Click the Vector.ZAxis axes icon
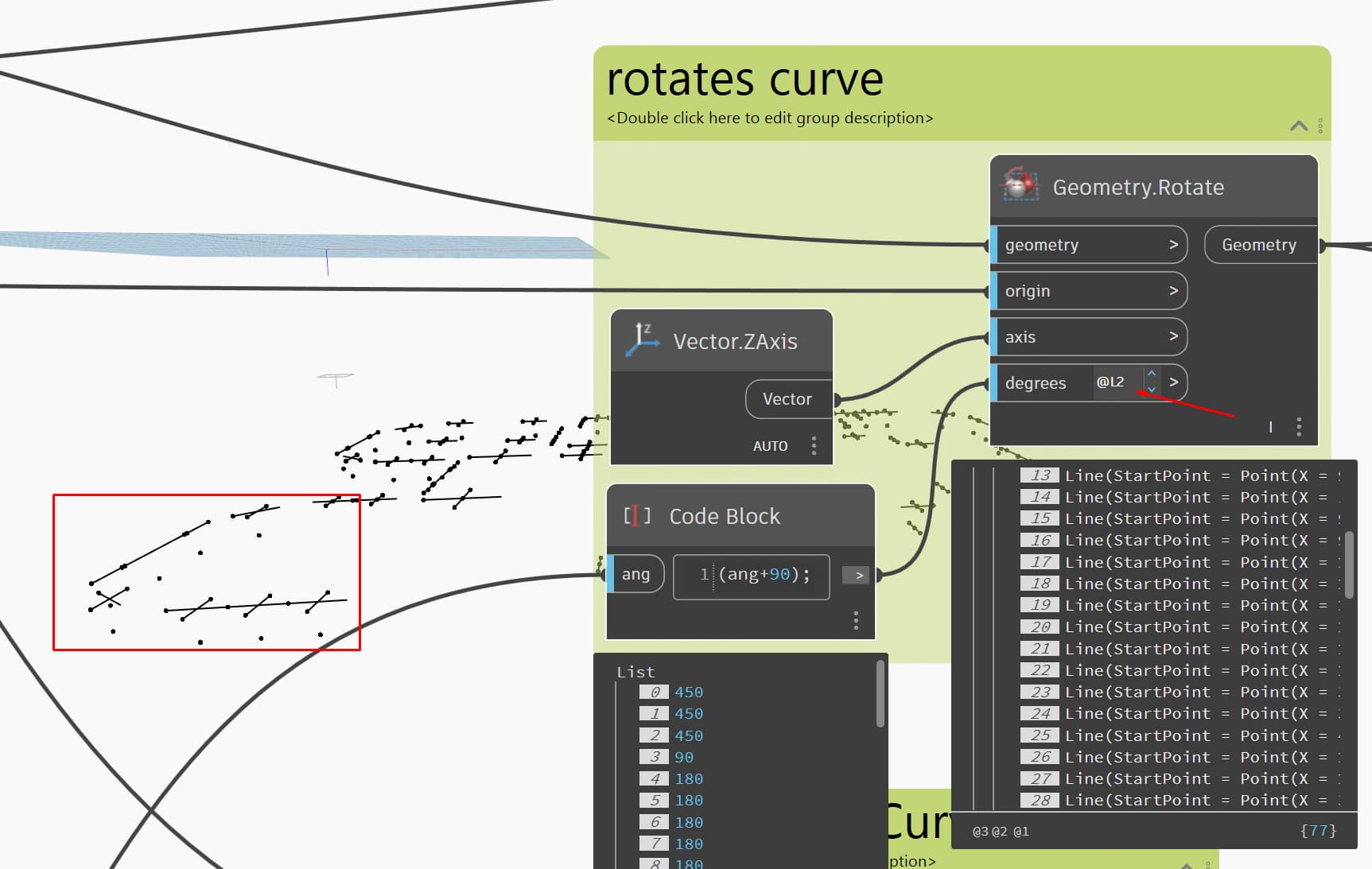 [643, 338]
